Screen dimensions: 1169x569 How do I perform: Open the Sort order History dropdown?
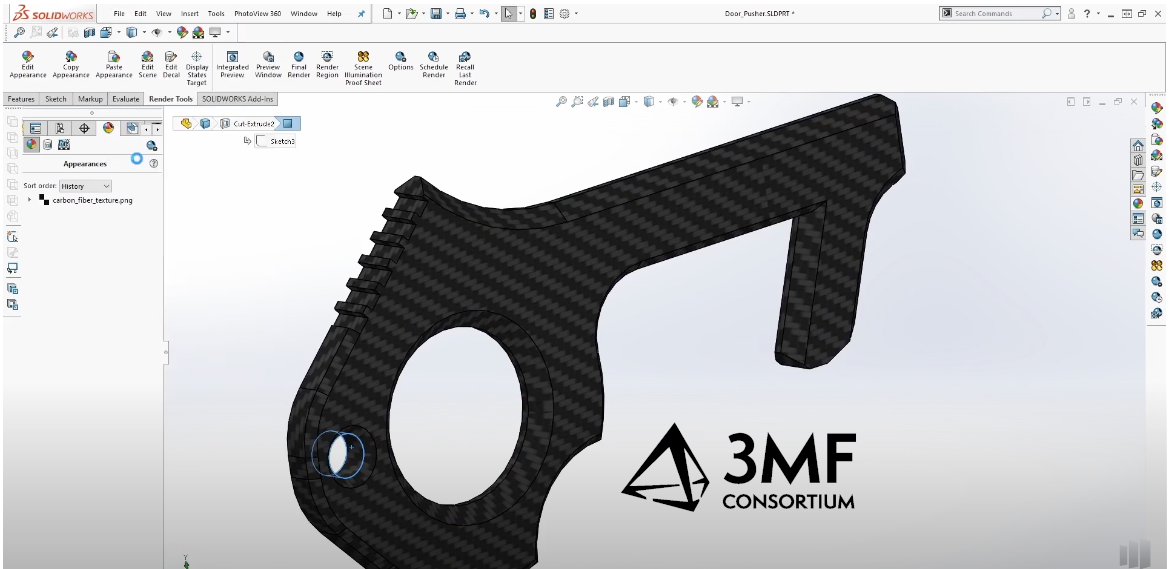pos(85,186)
